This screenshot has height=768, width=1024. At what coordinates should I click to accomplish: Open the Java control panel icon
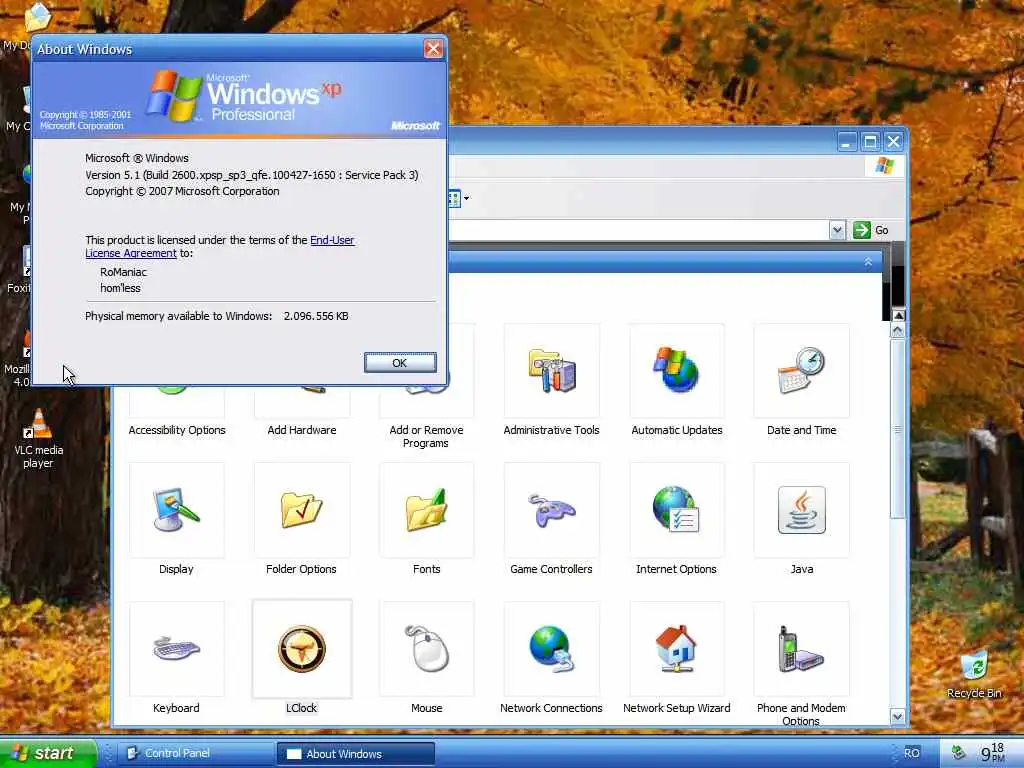[801, 510]
